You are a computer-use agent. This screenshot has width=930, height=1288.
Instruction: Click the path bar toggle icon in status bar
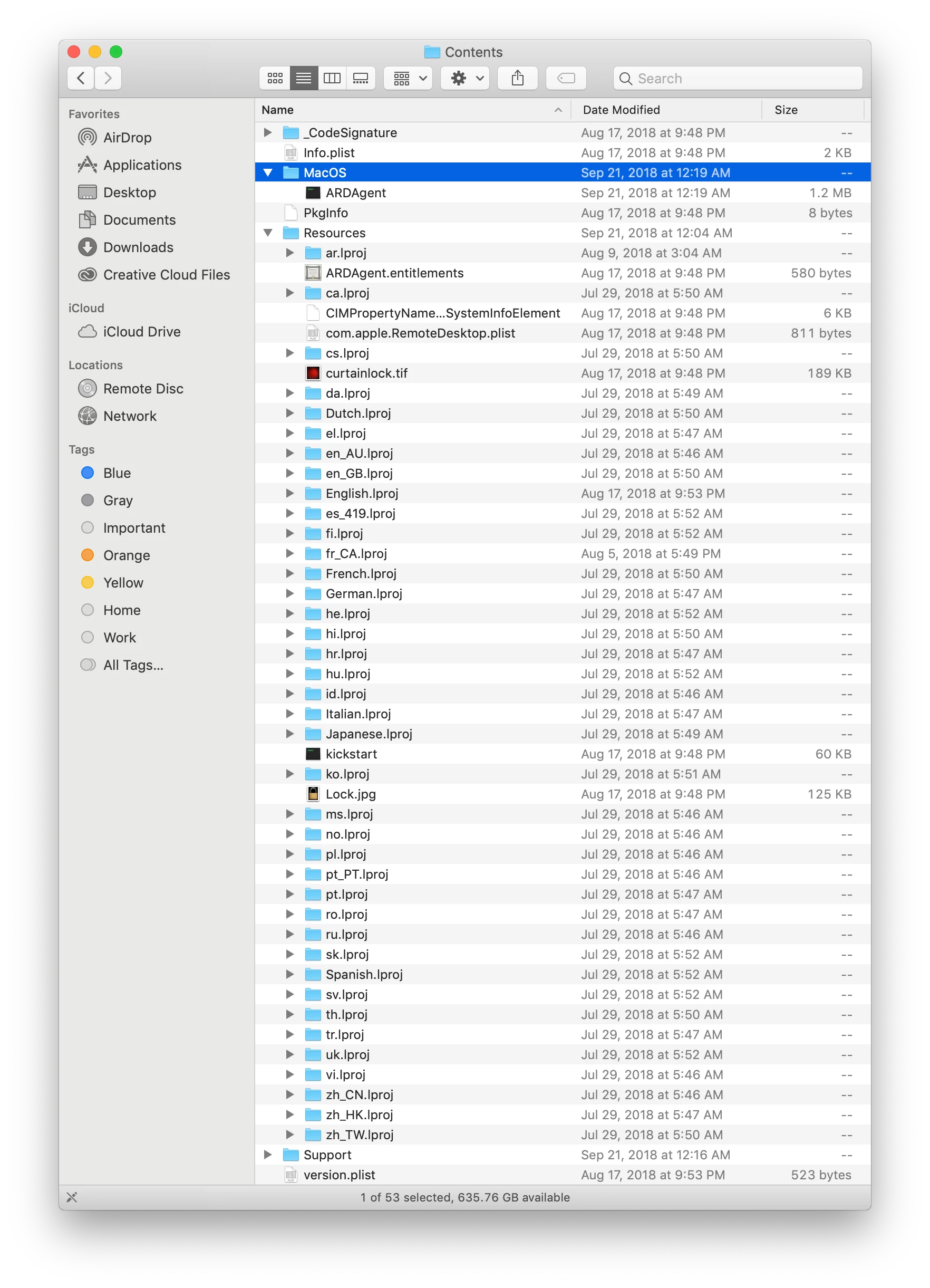coord(72,1197)
